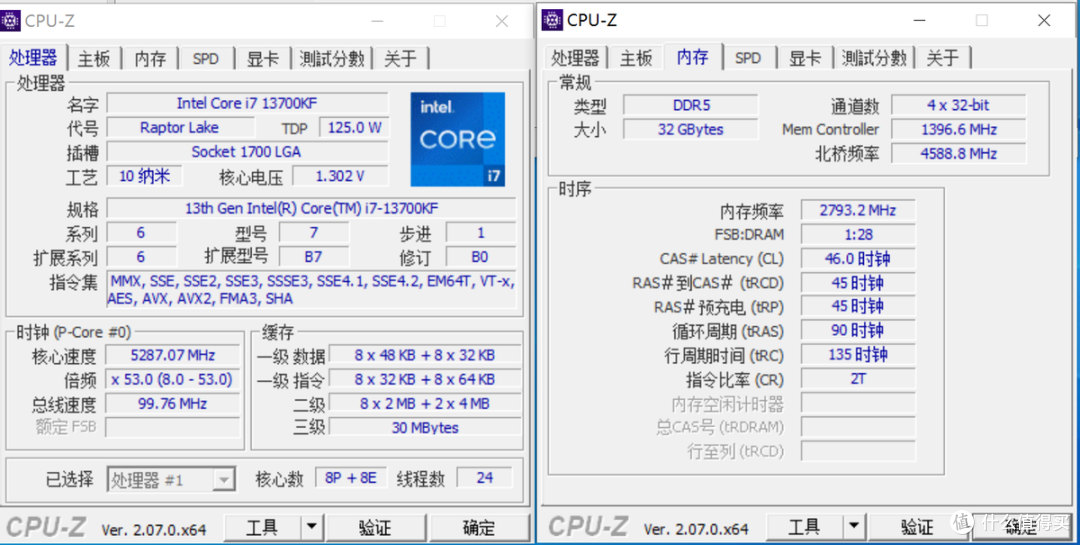This screenshot has height=545, width=1080.
Task: Click the spec 13th Gen Intel(R) Core(TM) i7-13700KF
Action: coord(311,208)
